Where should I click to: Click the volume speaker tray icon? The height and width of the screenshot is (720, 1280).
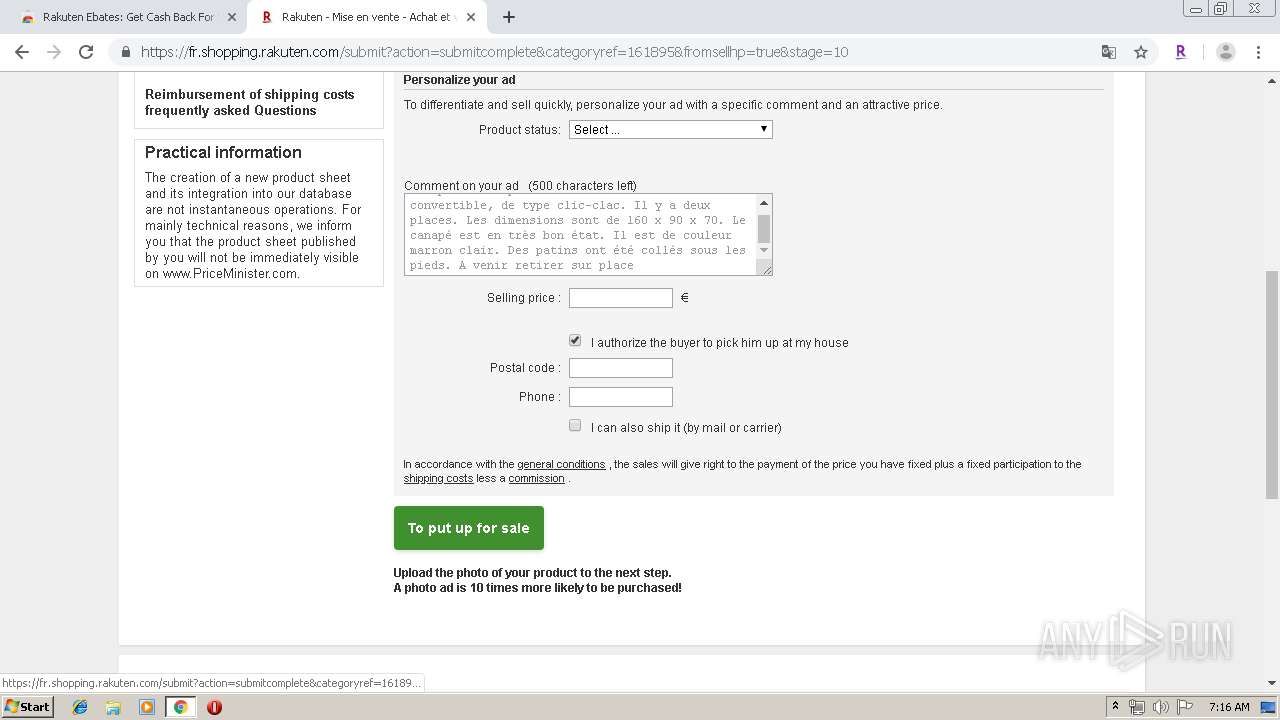(1160, 707)
